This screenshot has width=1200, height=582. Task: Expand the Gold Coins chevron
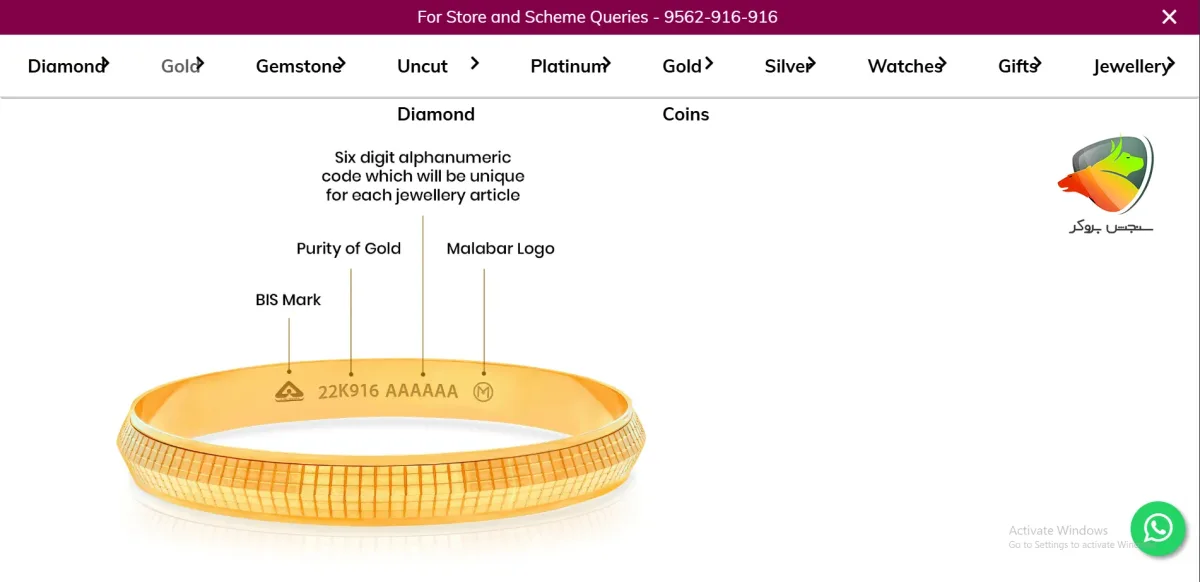(708, 63)
